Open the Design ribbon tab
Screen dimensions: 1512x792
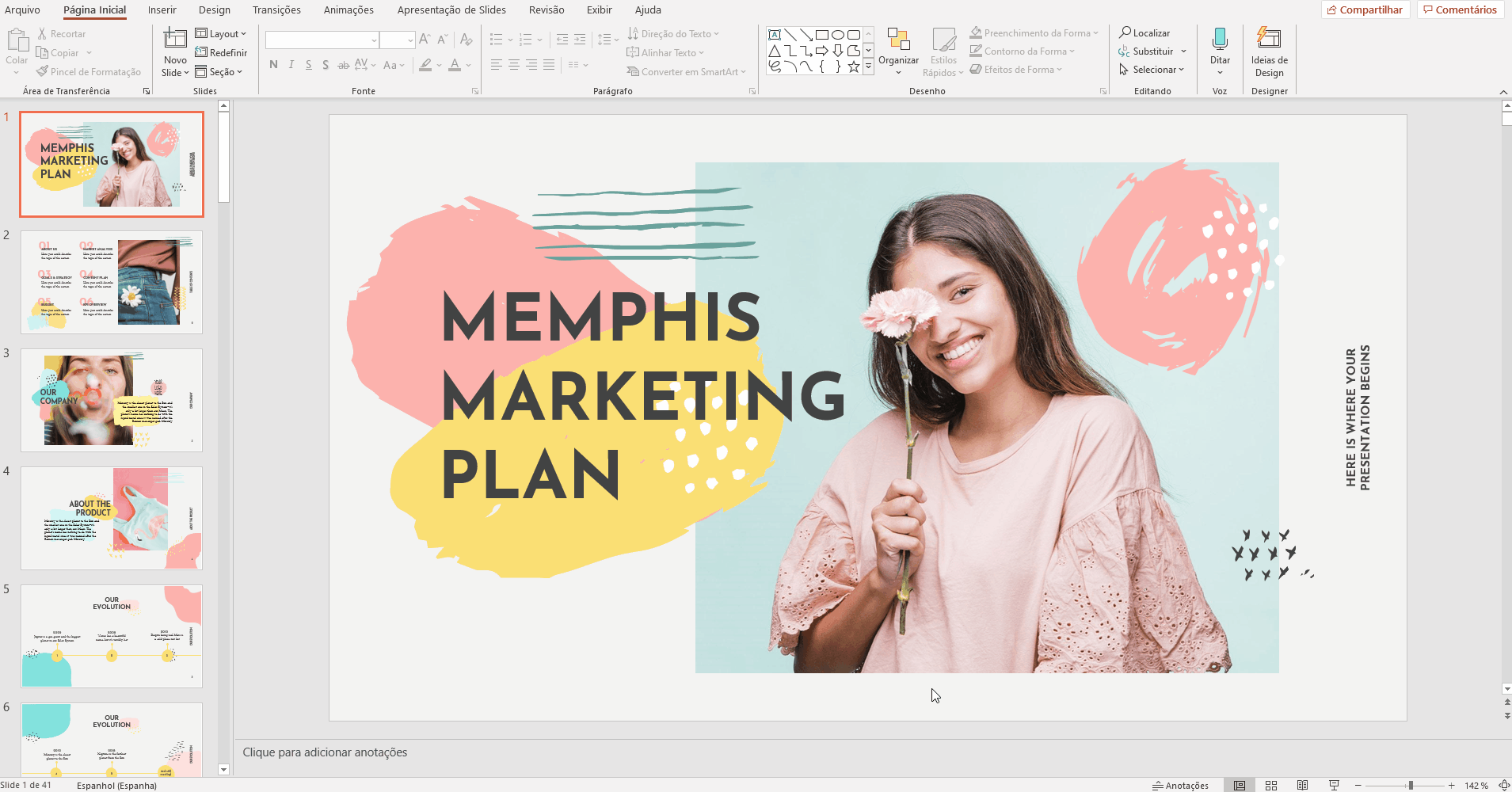click(x=215, y=10)
